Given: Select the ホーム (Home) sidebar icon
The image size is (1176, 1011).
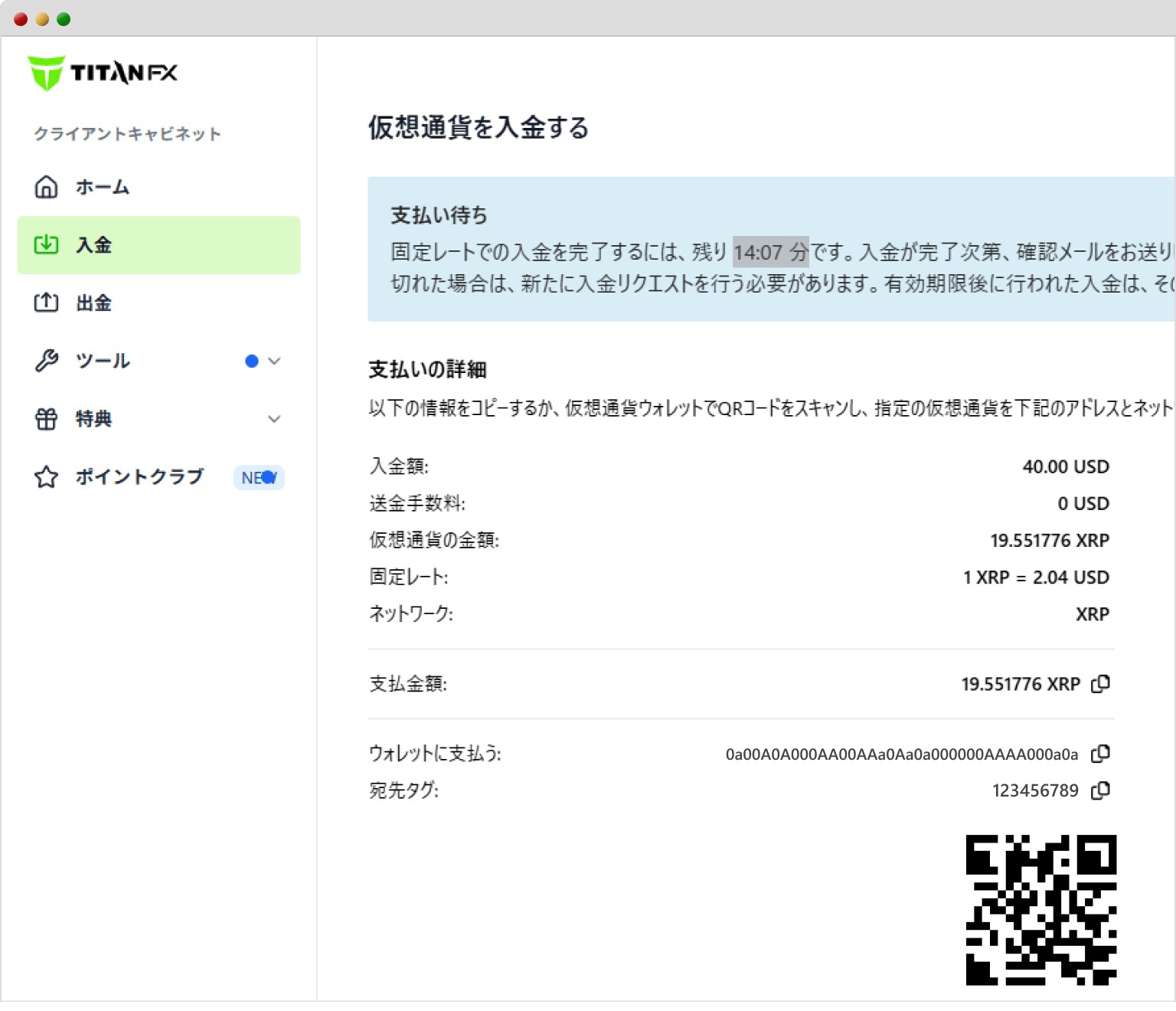Looking at the screenshot, I should pos(47,187).
